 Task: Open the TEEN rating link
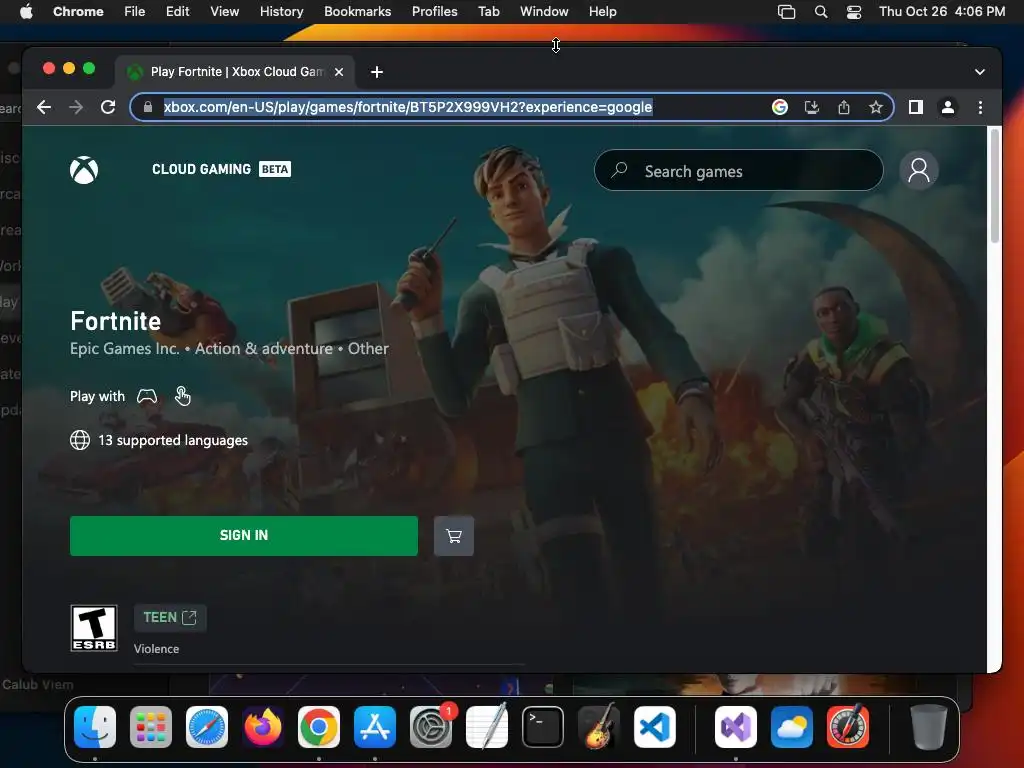point(170,618)
